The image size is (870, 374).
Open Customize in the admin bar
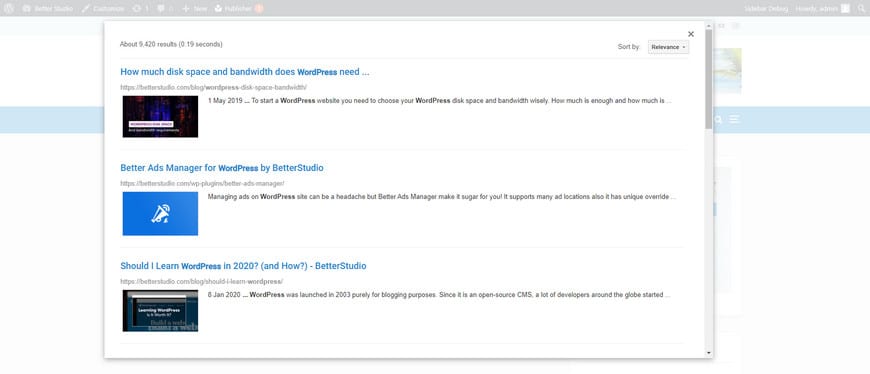[x=103, y=9]
